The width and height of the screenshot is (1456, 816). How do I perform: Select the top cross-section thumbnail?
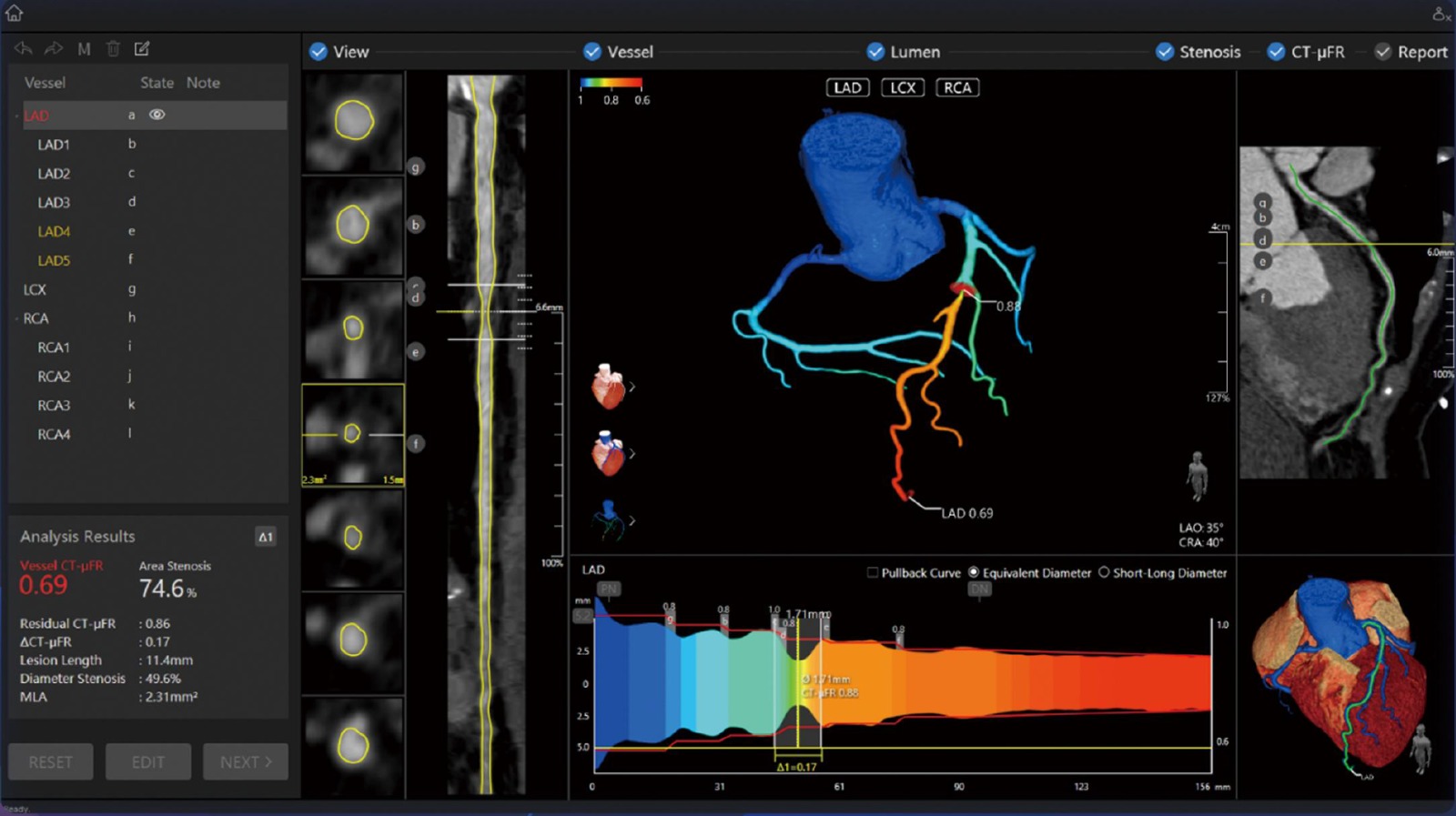pyautogui.click(x=353, y=122)
